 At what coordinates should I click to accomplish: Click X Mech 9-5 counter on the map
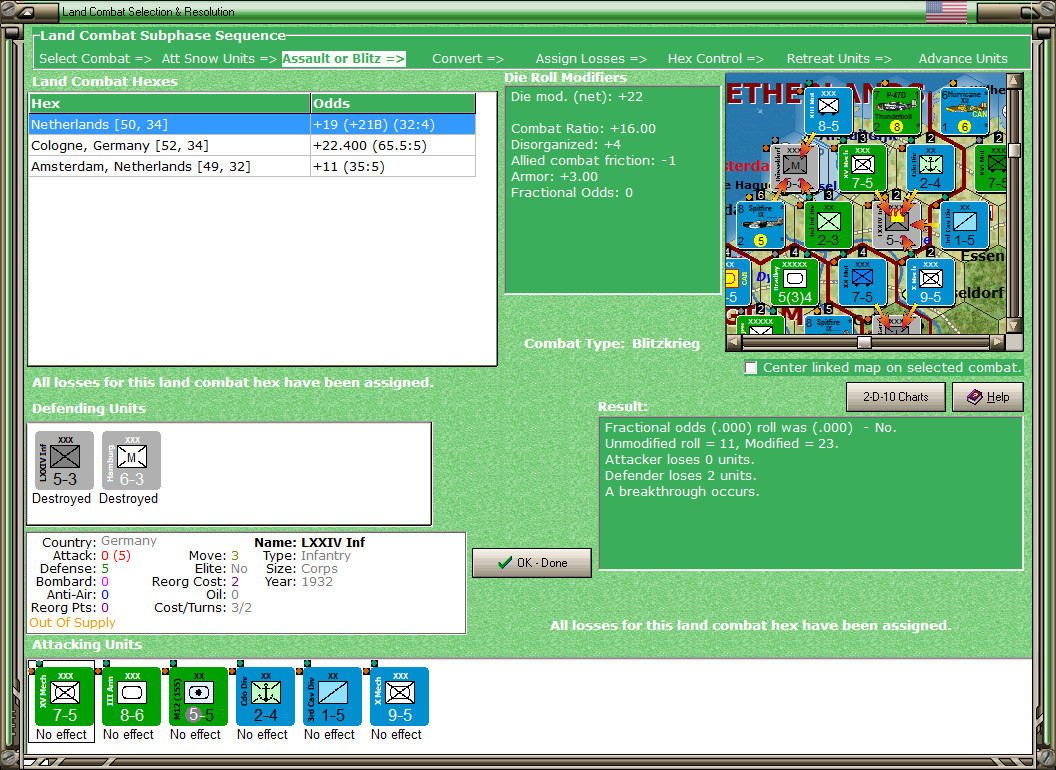[x=931, y=282]
